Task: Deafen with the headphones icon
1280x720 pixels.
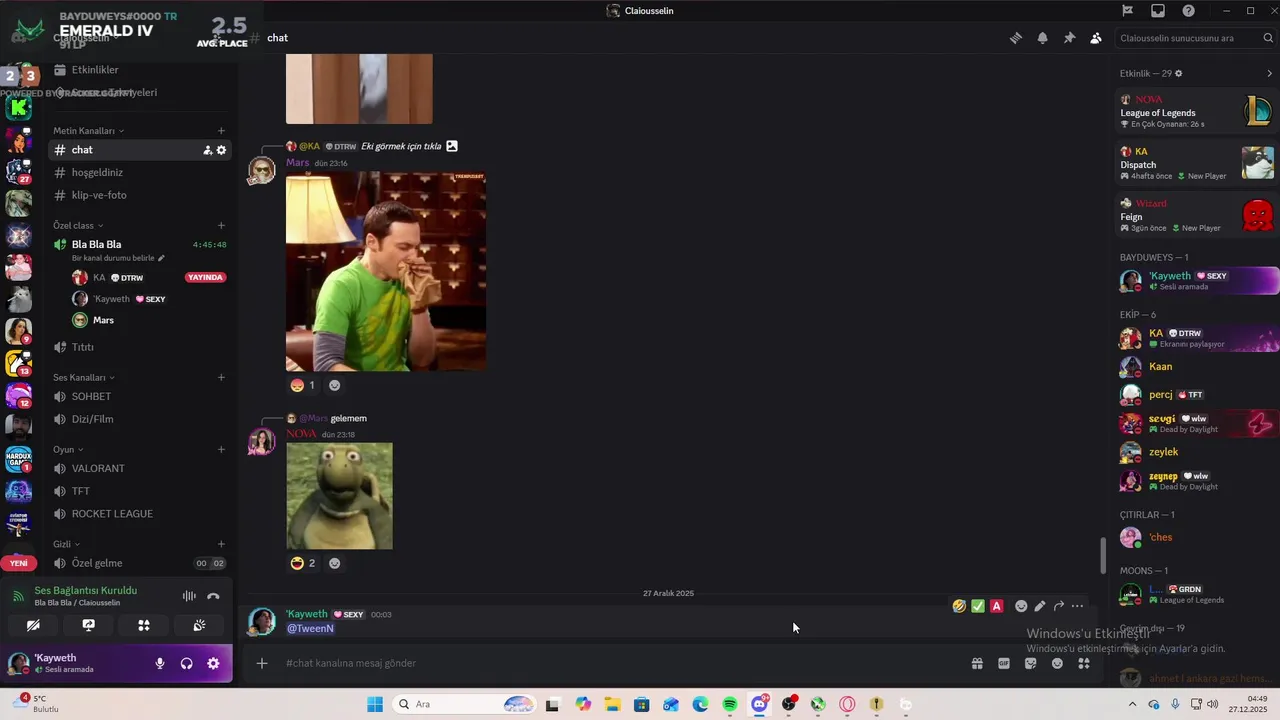Action: 186,663
